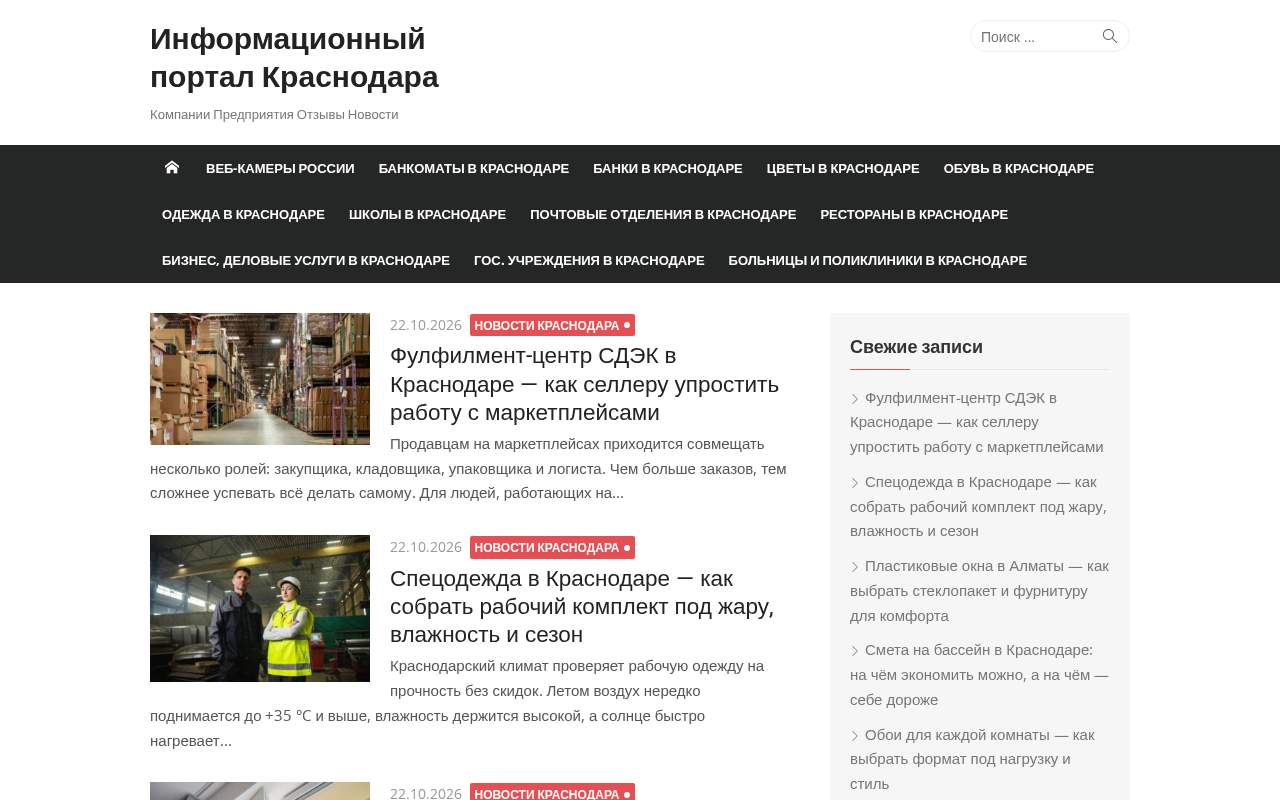Click the 22.10.2026 date on СДЭК article
1280x800 pixels.
tap(426, 325)
